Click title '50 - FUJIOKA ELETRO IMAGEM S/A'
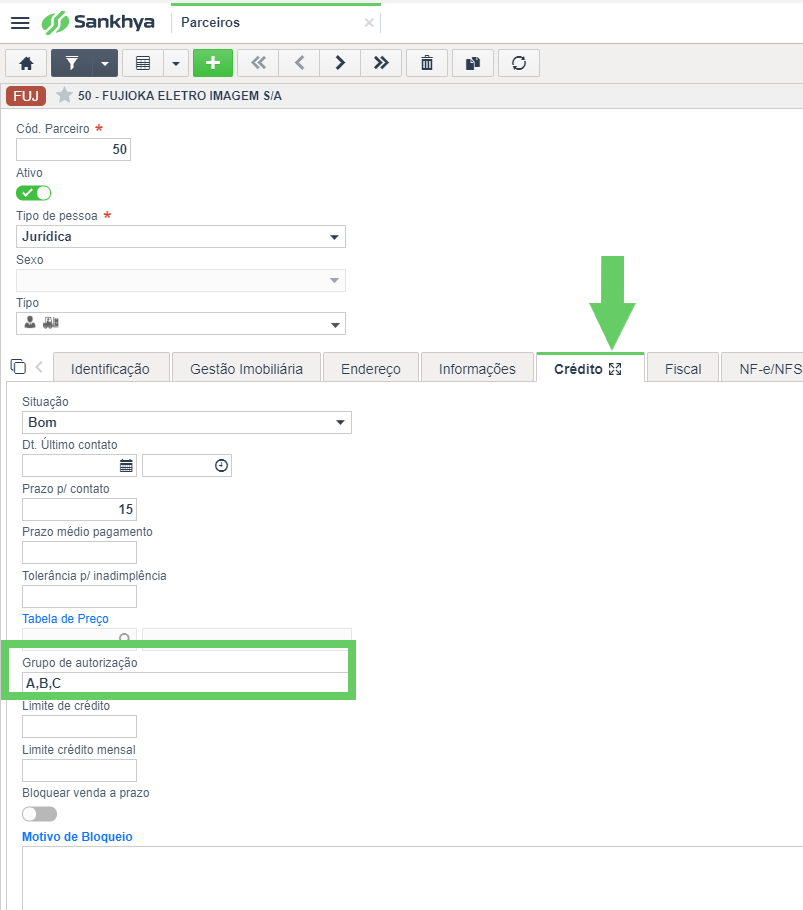 tap(180, 96)
